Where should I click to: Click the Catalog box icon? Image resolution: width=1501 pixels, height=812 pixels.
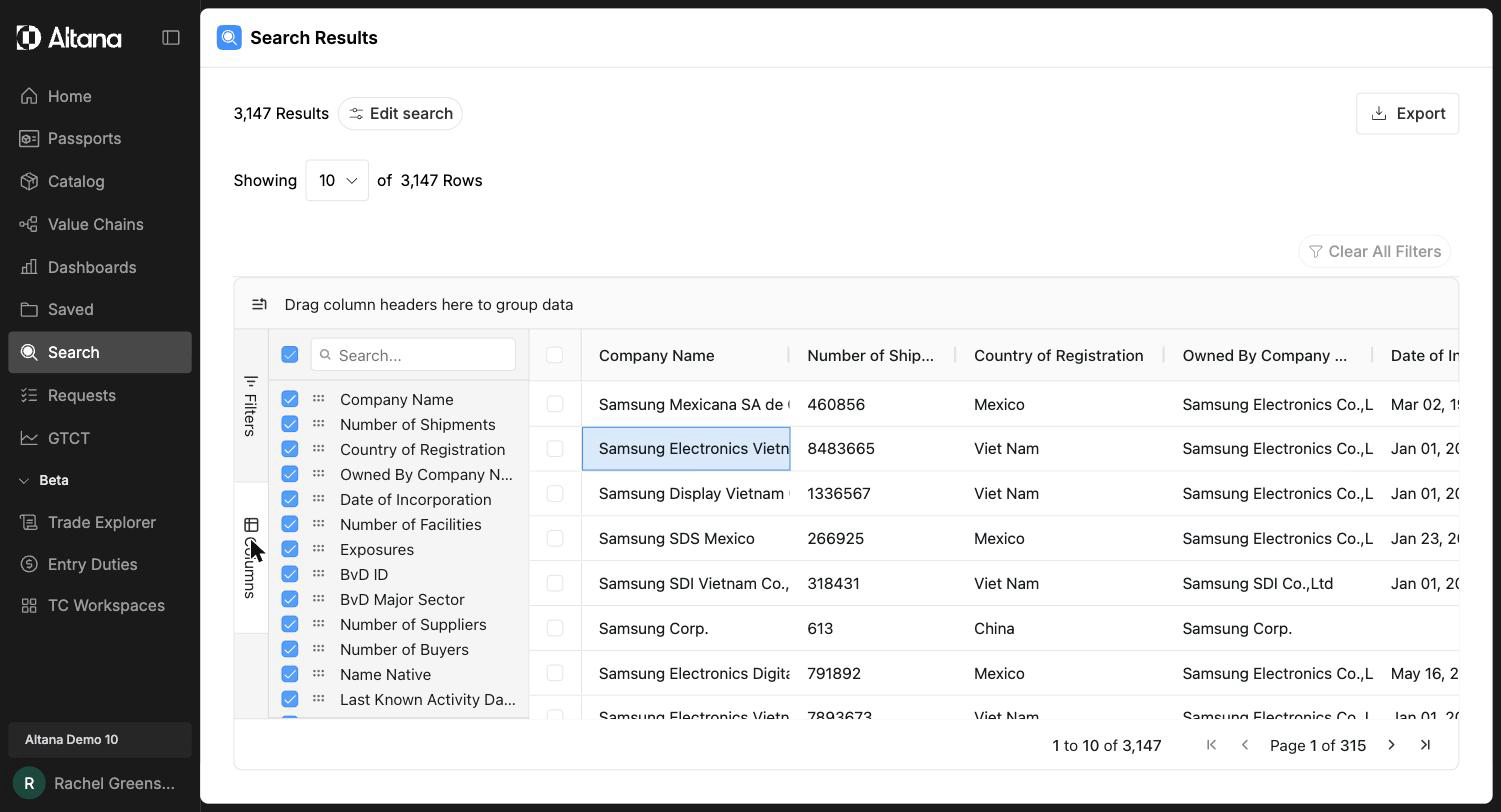[x=29, y=181]
